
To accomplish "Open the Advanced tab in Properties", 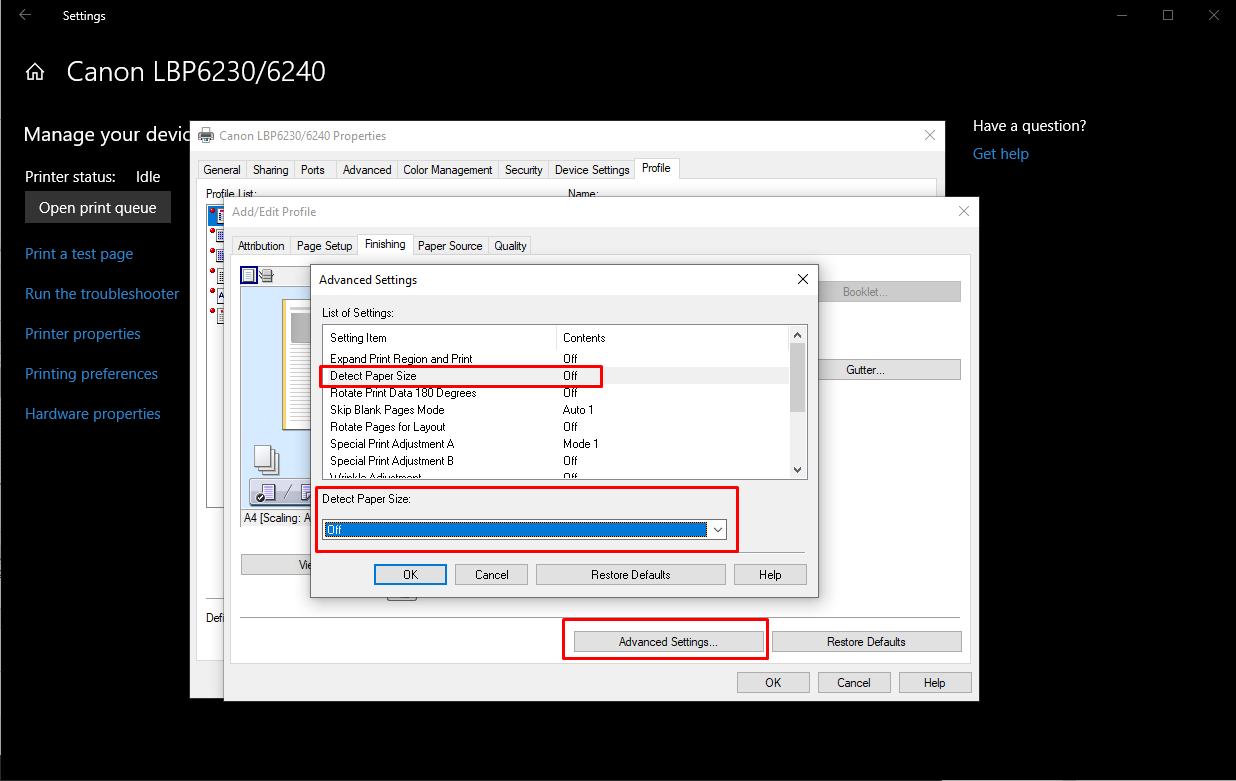I will pyautogui.click(x=367, y=170).
